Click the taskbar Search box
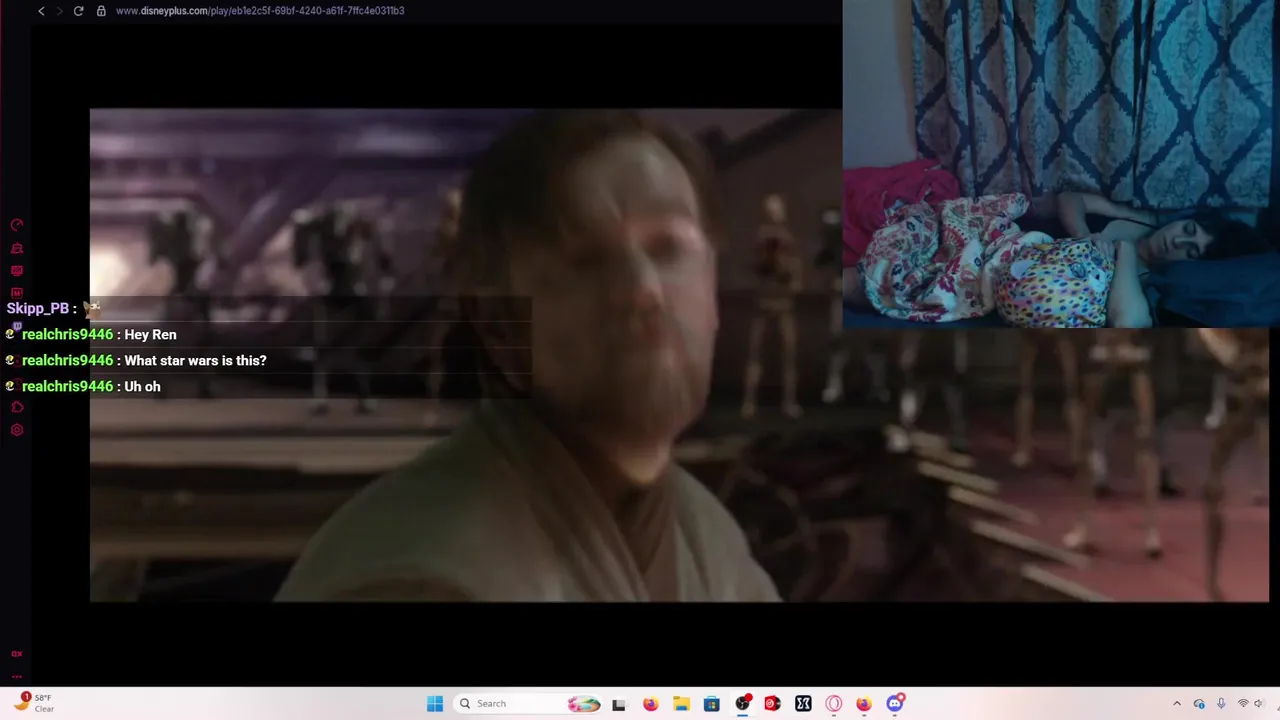Screen dimensions: 1280x720 click(528, 704)
